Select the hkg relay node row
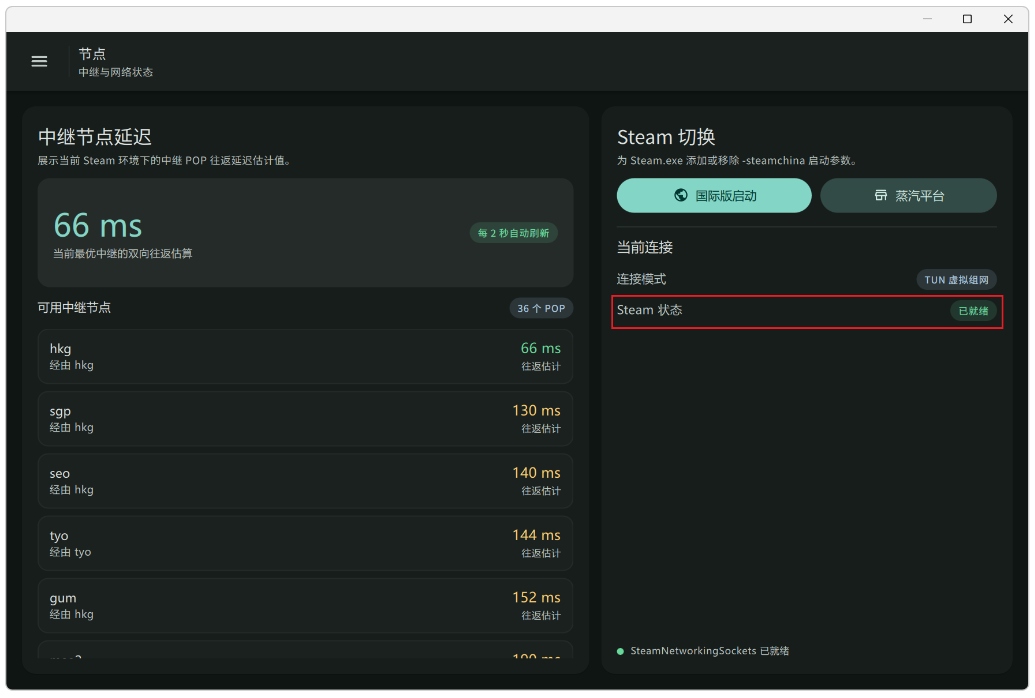Image resolution: width=1035 pixels, height=698 pixels. click(x=305, y=357)
